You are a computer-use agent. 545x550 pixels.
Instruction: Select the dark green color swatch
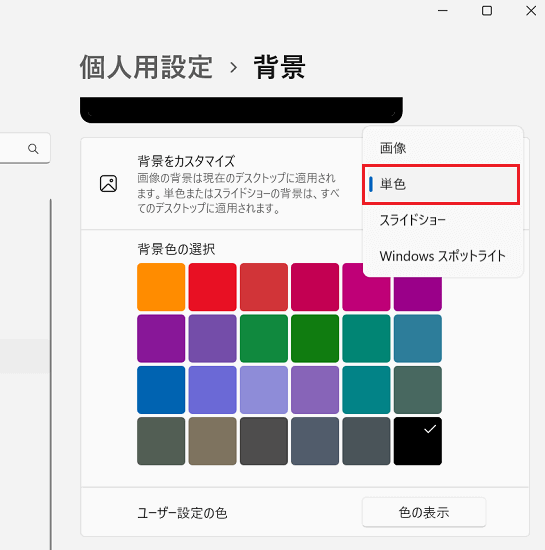click(x=315, y=338)
